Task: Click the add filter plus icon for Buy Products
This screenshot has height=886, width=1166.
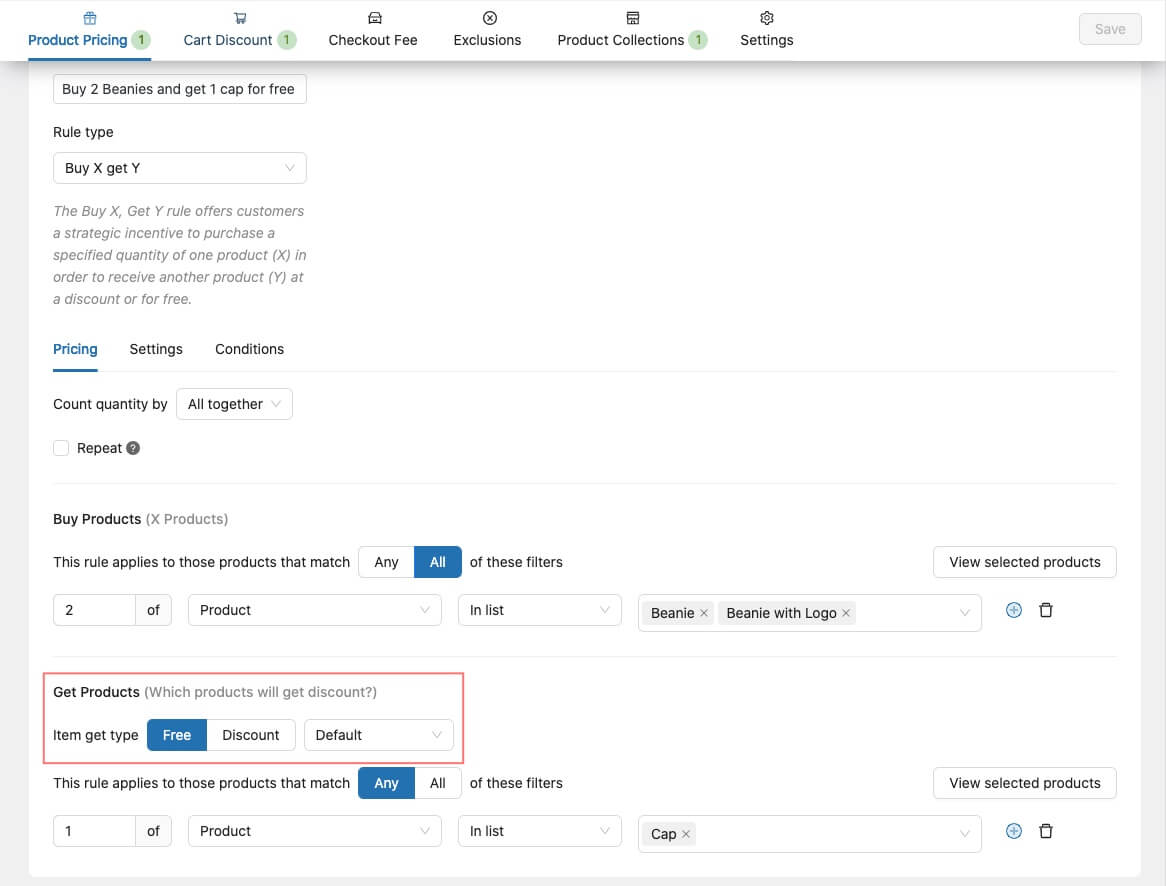Action: tap(1013, 610)
